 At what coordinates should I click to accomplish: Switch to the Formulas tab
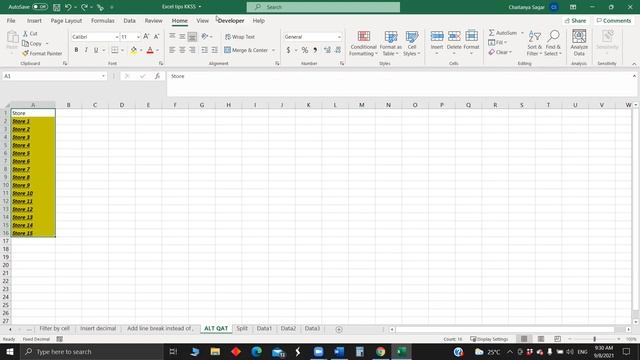pyautogui.click(x=102, y=21)
